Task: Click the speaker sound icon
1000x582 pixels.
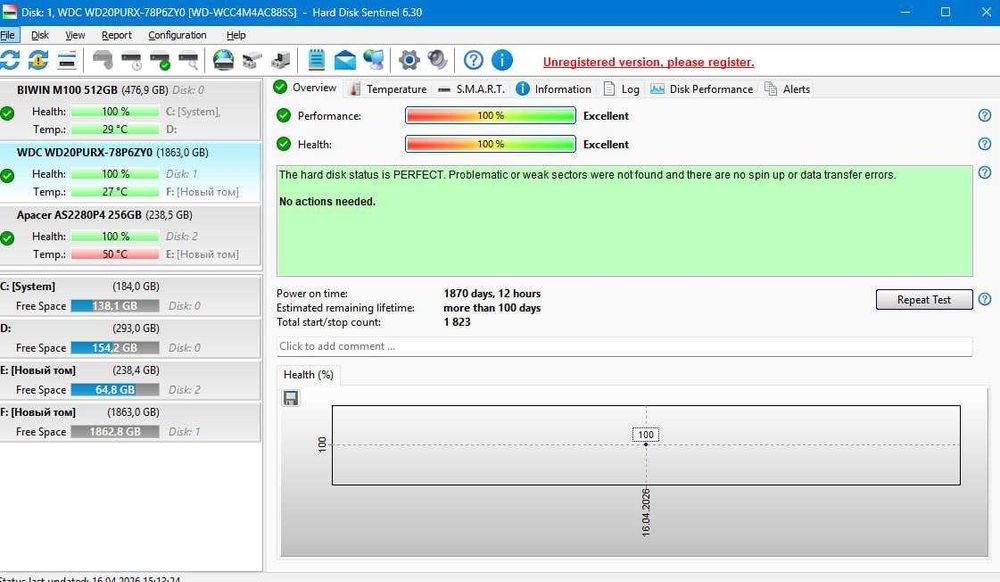Action: 438,61
